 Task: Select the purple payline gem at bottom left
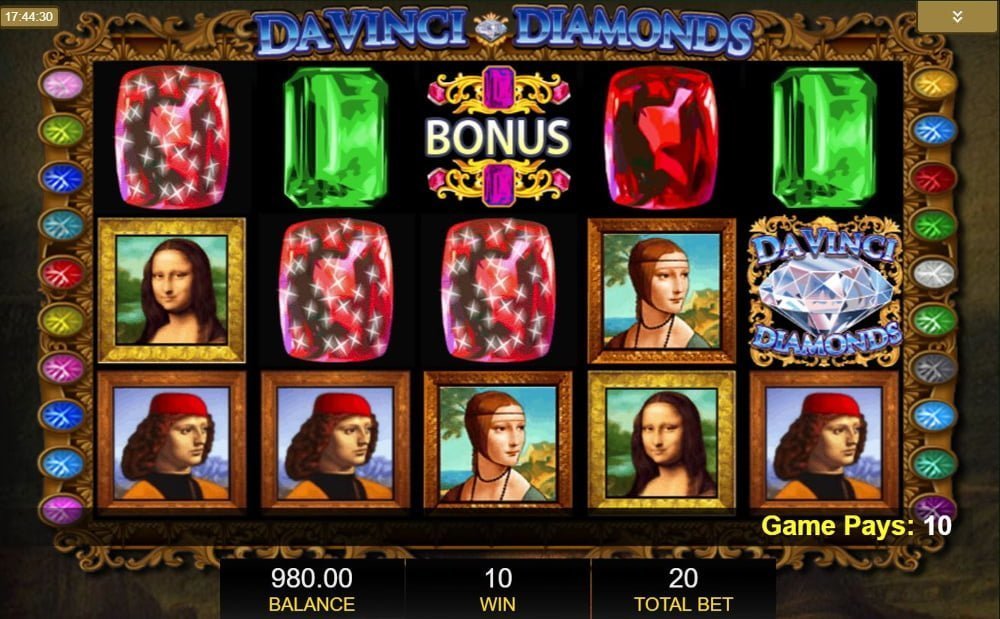62,510
